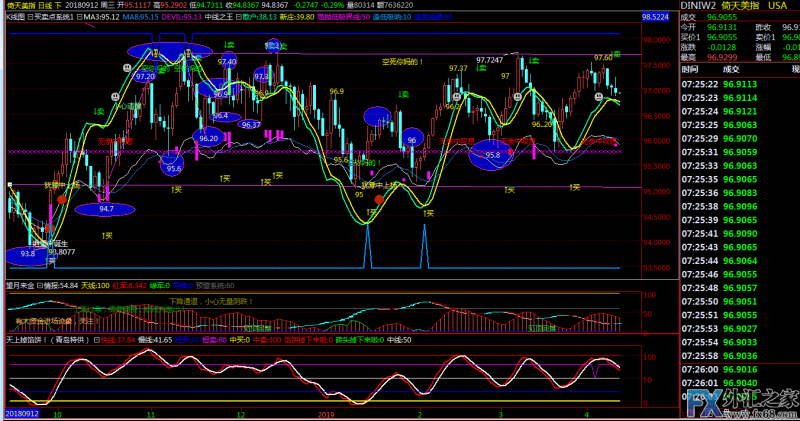Select the 中卖:100 indicator label
800x421 pixels.
pos(267,340)
